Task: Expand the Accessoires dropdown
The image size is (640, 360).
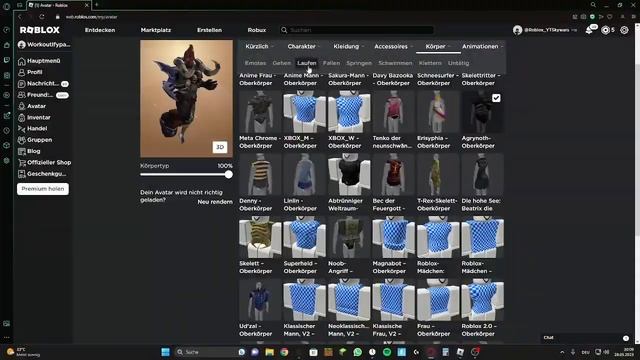Action: tap(393, 47)
